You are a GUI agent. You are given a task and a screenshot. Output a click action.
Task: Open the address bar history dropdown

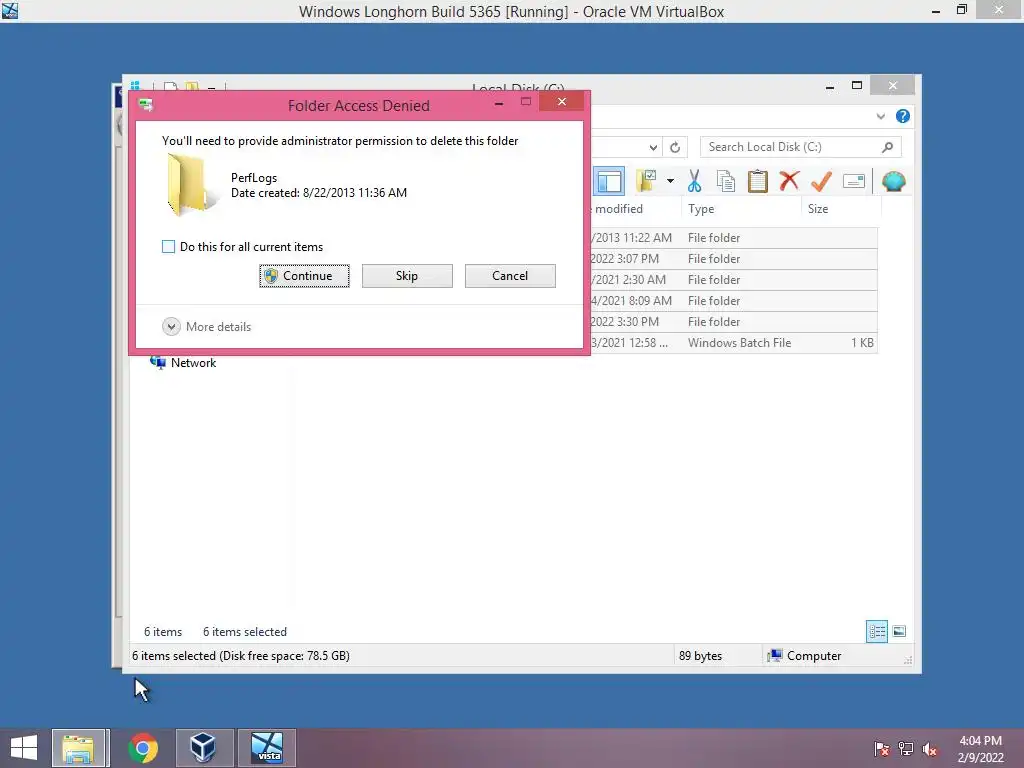pyautogui.click(x=653, y=148)
